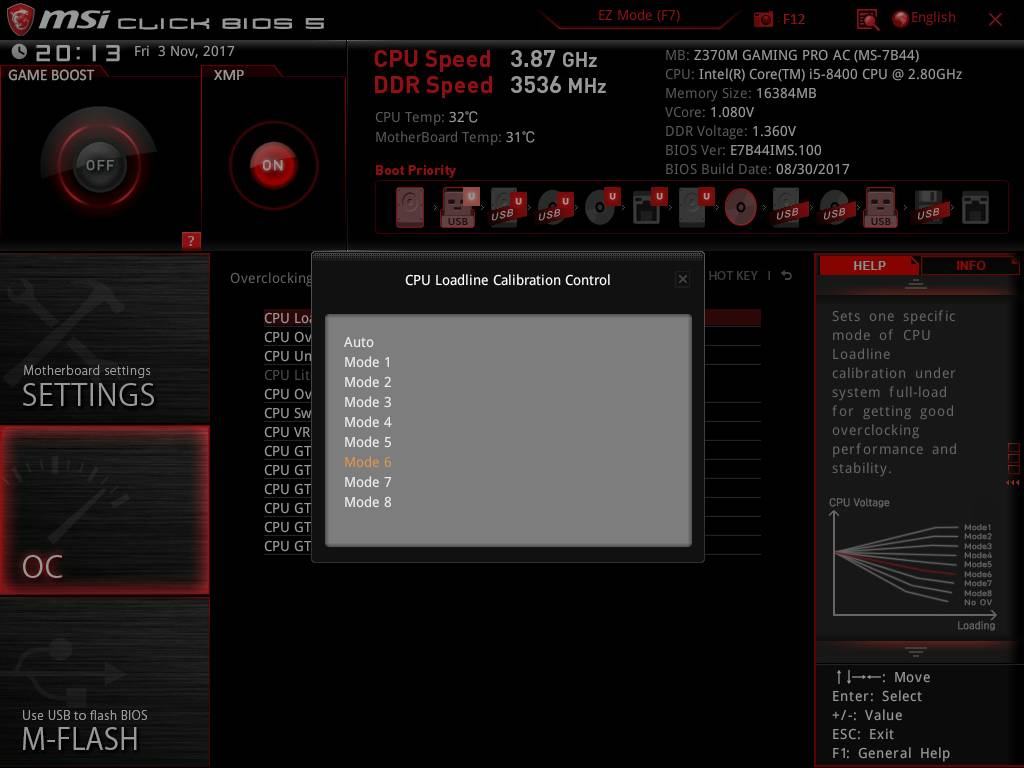Click the F12 screenshot label

point(793,20)
